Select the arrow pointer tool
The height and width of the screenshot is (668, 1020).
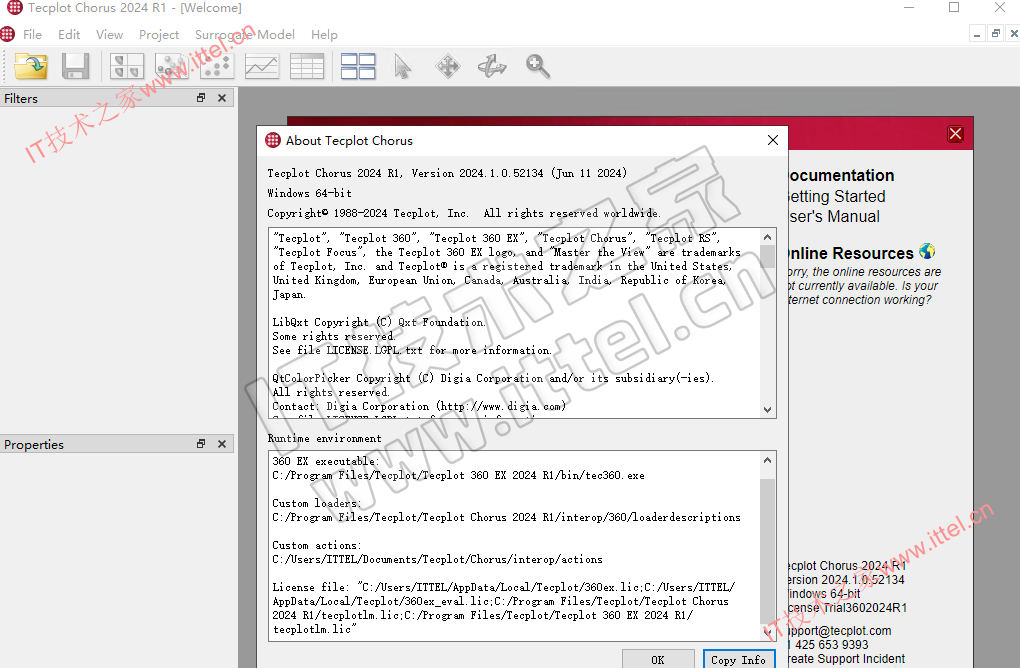point(403,66)
